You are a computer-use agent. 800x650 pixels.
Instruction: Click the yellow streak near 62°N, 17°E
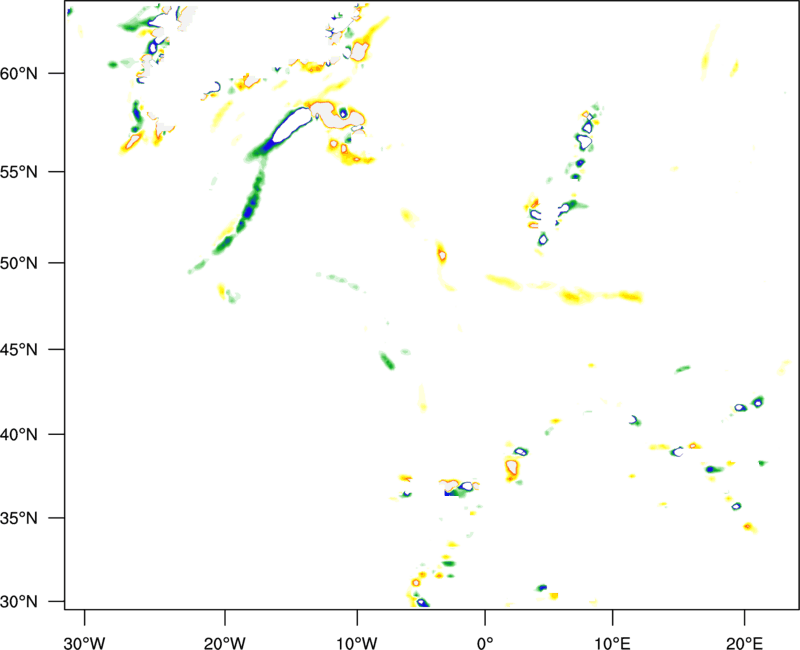click(710, 50)
